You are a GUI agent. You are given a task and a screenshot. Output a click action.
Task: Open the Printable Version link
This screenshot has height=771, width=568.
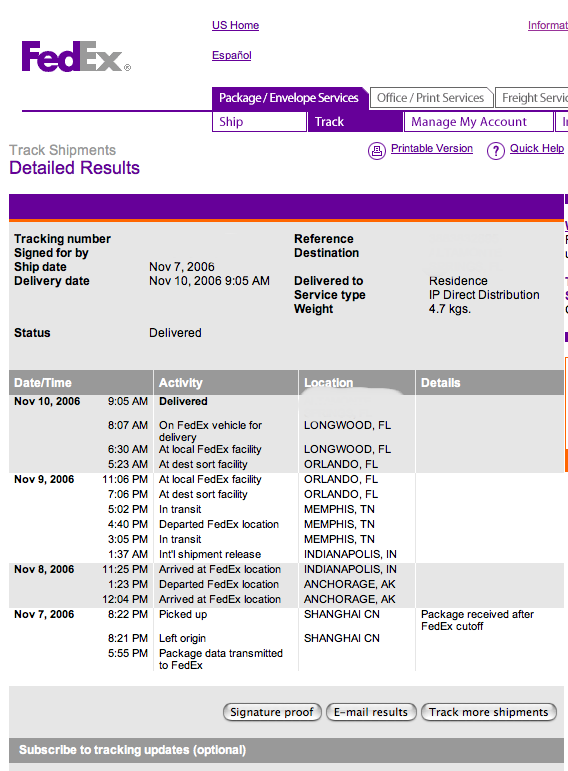(x=432, y=148)
